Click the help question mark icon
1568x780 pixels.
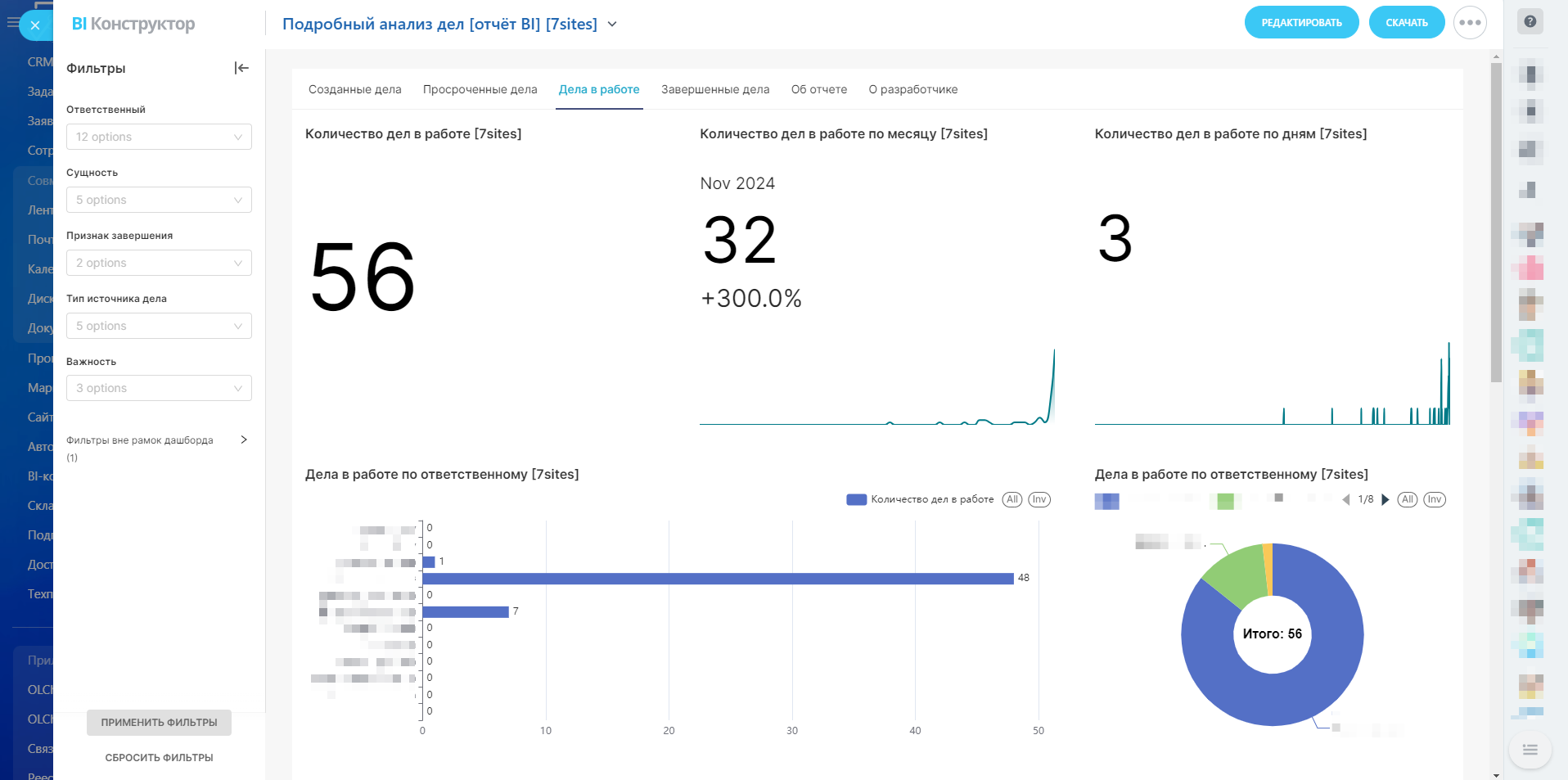point(1530,22)
